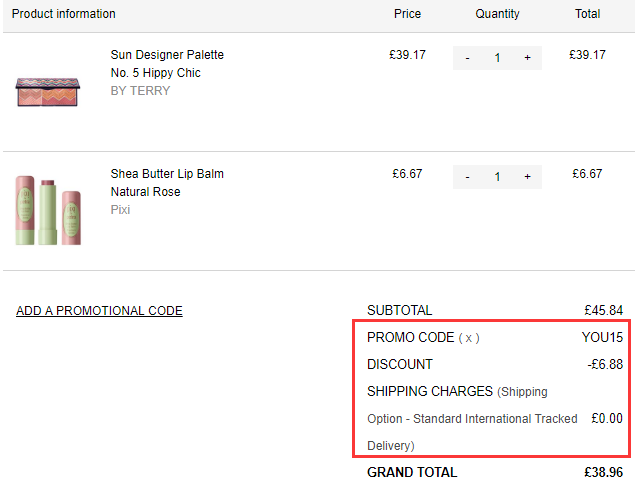Click the Sun Designer Palette product image

pyautogui.click(x=48, y=90)
